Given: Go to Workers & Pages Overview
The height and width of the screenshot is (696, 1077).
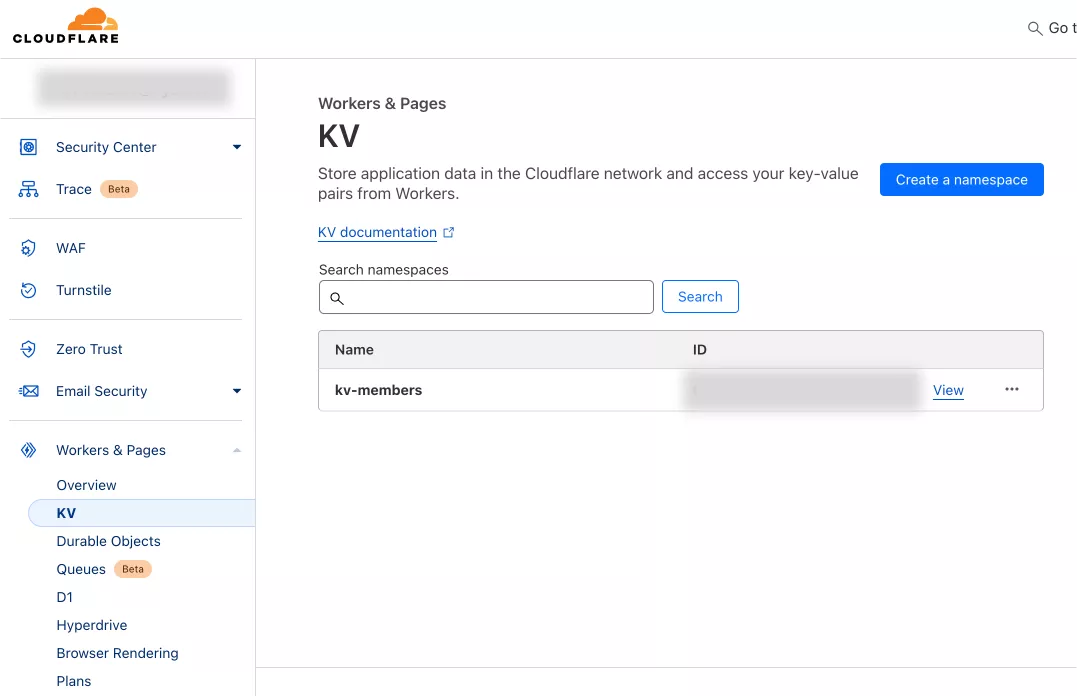Looking at the screenshot, I should (86, 485).
